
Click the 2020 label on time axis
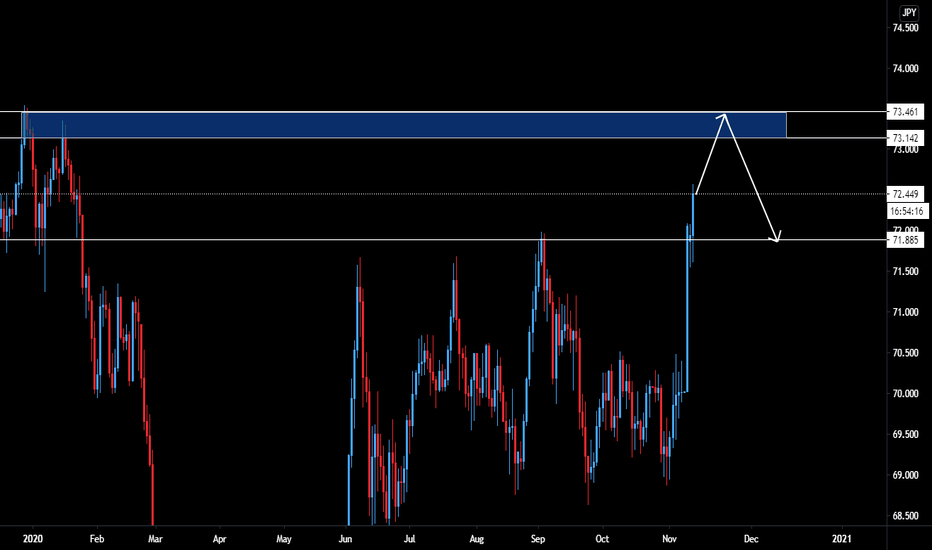[33, 539]
